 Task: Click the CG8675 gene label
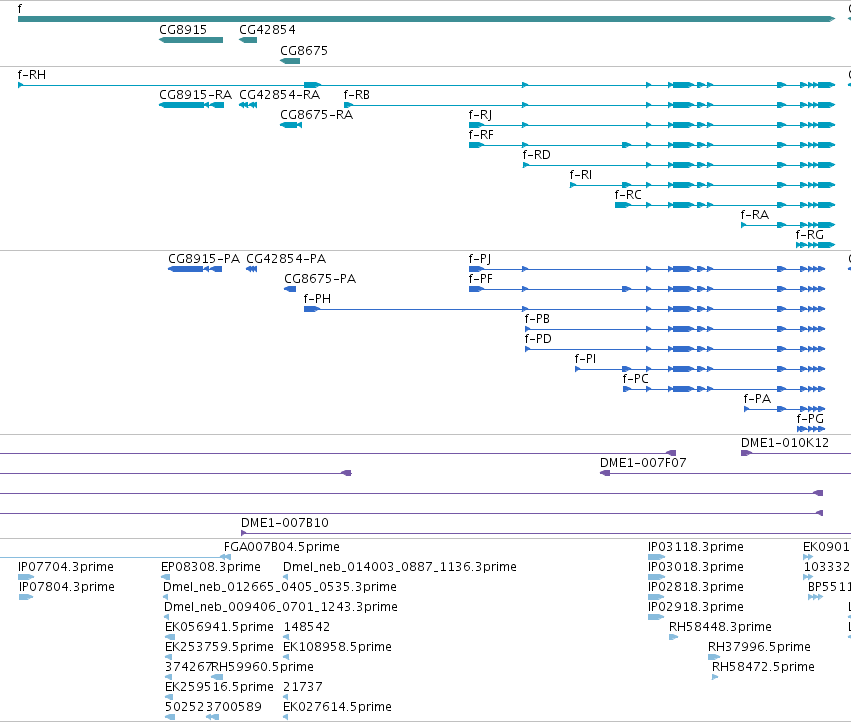tap(304, 50)
